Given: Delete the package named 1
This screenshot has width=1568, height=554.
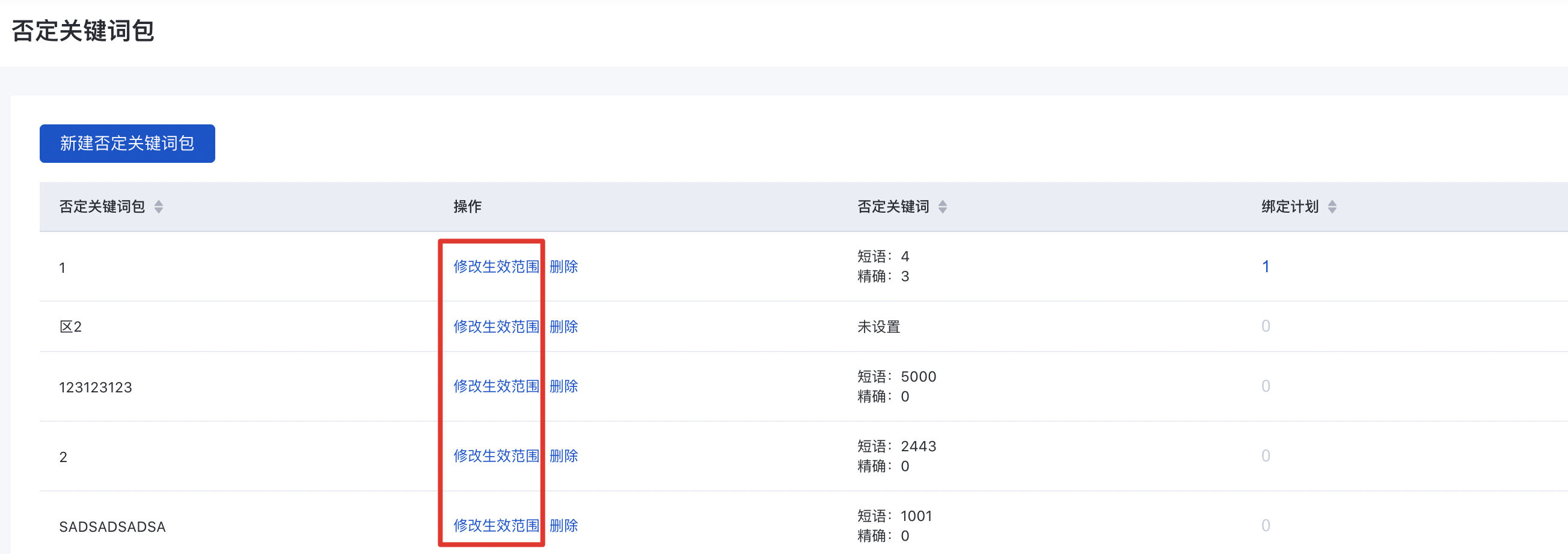Looking at the screenshot, I should click(564, 266).
